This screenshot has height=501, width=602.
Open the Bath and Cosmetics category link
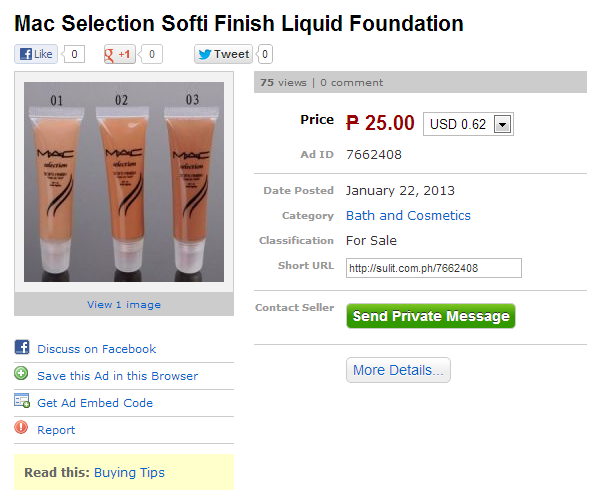408,215
